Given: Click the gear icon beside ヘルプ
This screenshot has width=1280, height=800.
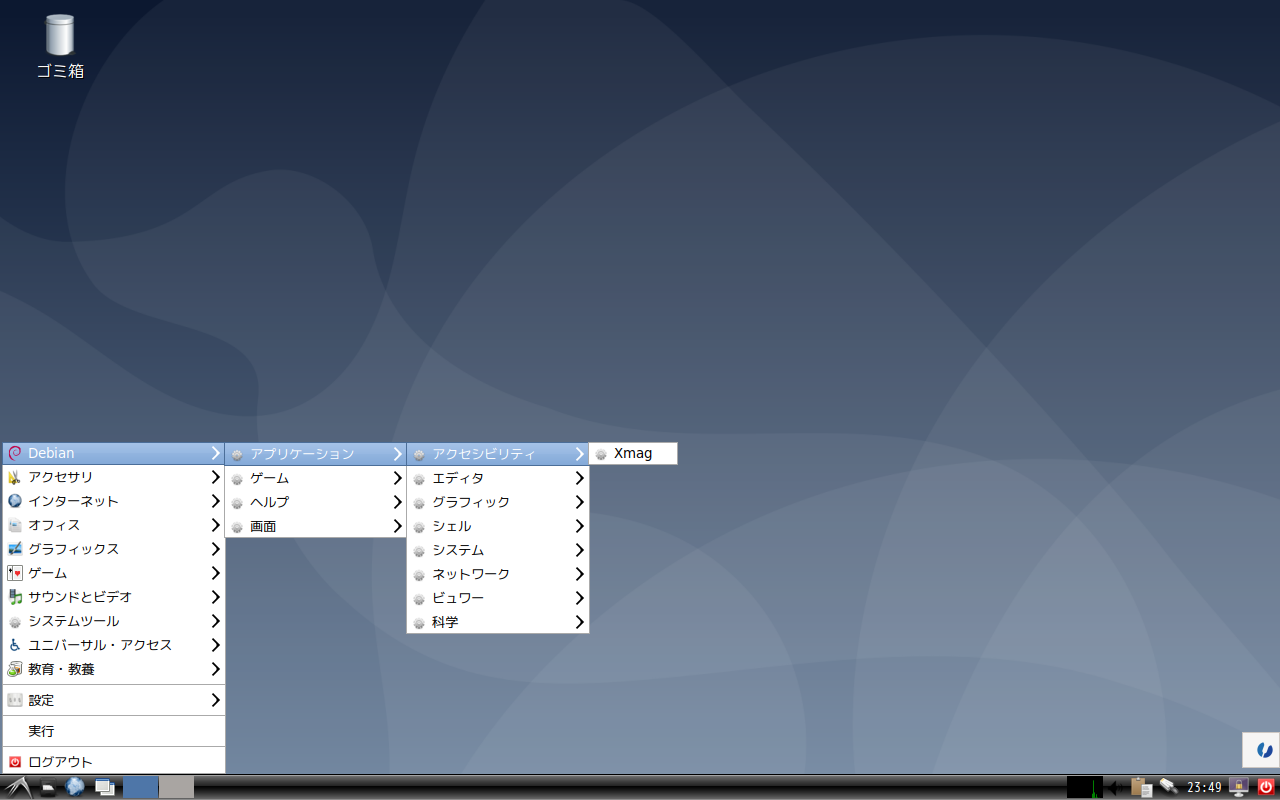Looking at the screenshot, I should (x=237, y=503).
